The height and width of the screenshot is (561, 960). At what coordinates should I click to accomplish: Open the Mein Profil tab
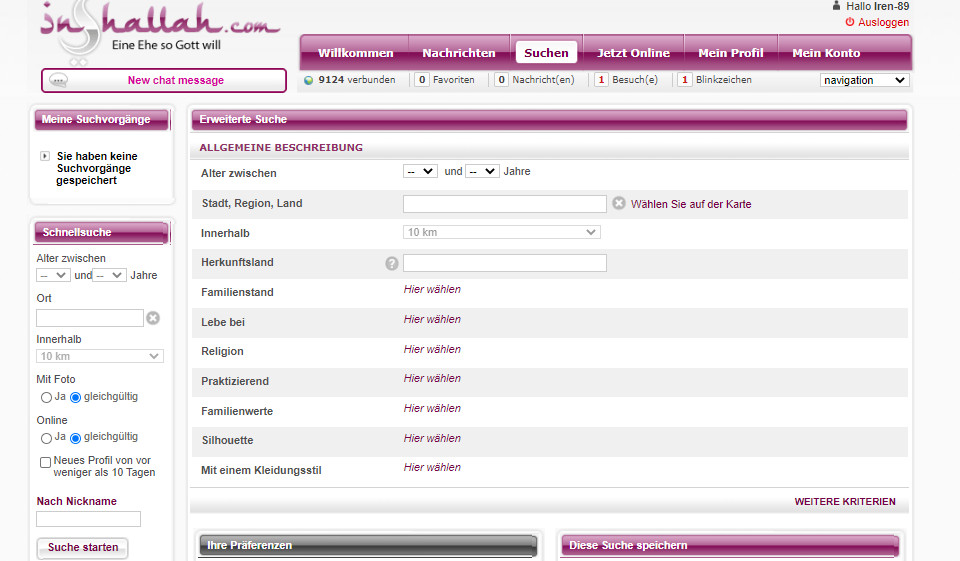pos(730,53)
